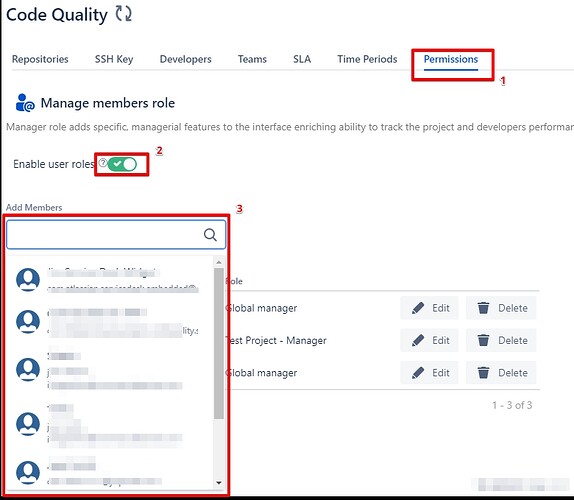This screenshot has height=500, width=574.
Task: Switch to the Developers tab
Action: click(x=186, y=59)
